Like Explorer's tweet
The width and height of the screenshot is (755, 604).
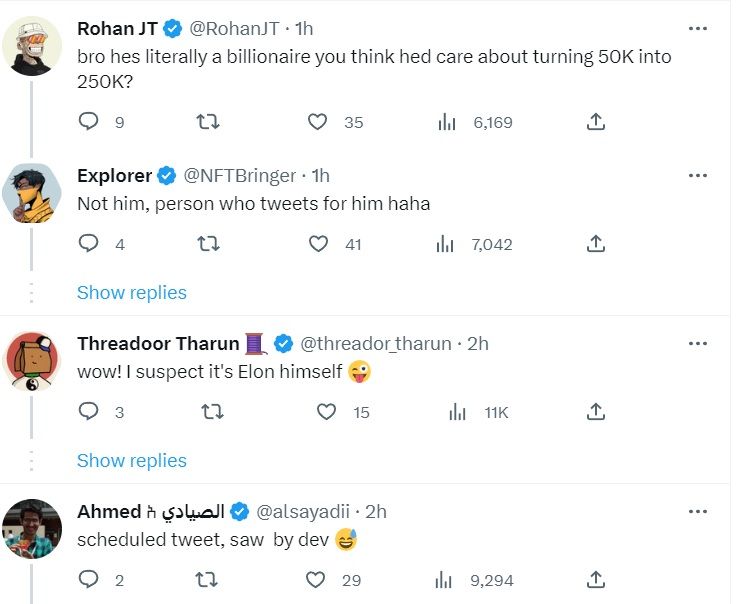pos(318,243)
